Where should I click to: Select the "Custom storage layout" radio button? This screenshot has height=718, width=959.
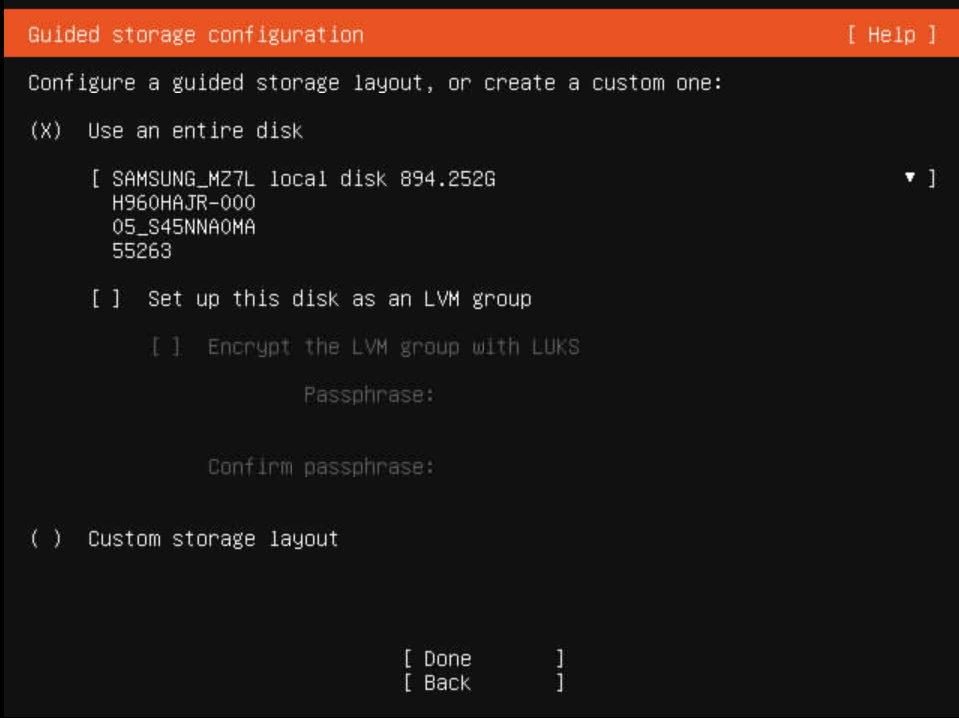point(46,539)
